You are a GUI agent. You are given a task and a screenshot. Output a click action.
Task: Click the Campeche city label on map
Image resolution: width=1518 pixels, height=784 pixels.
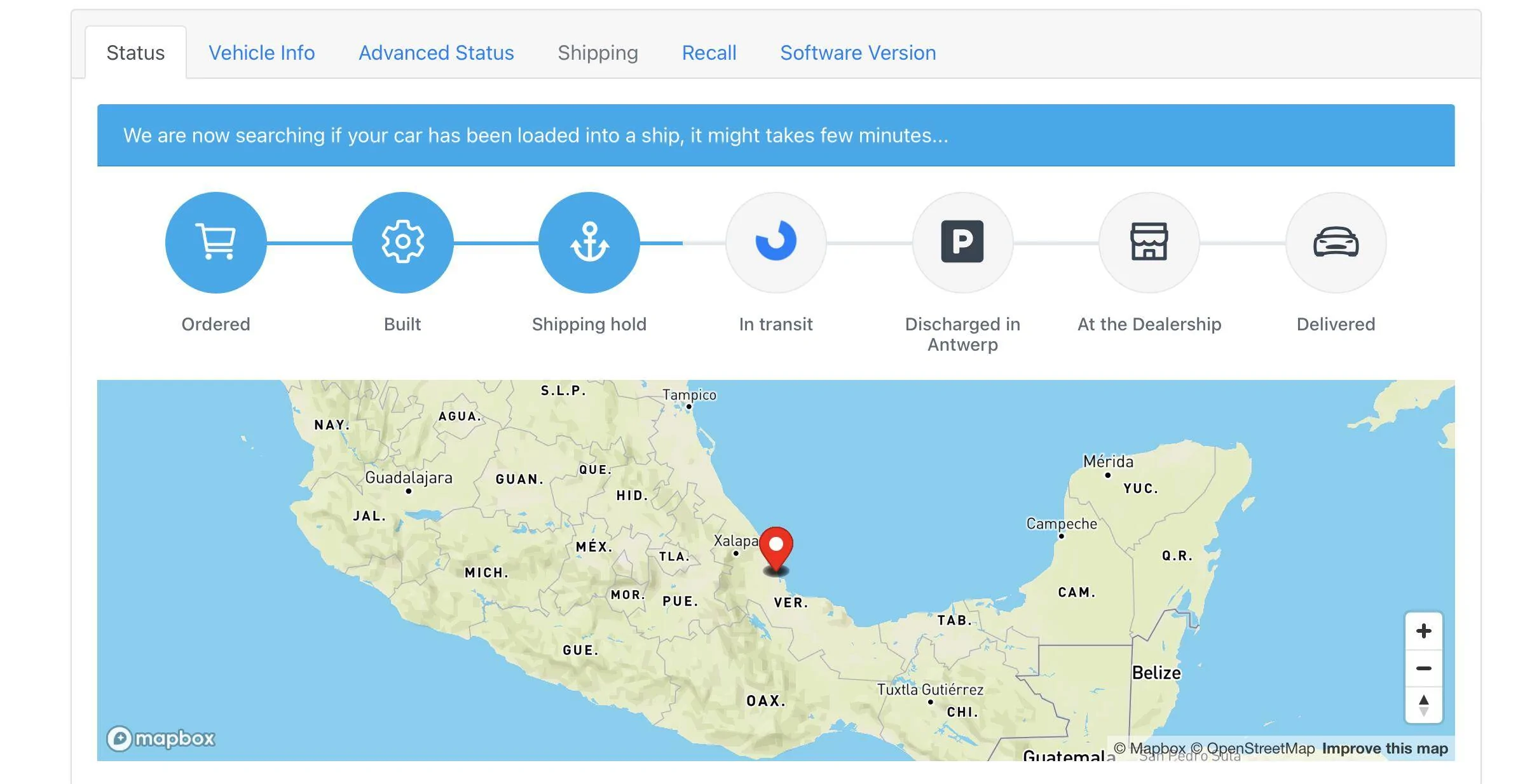tap(1062, 524)
